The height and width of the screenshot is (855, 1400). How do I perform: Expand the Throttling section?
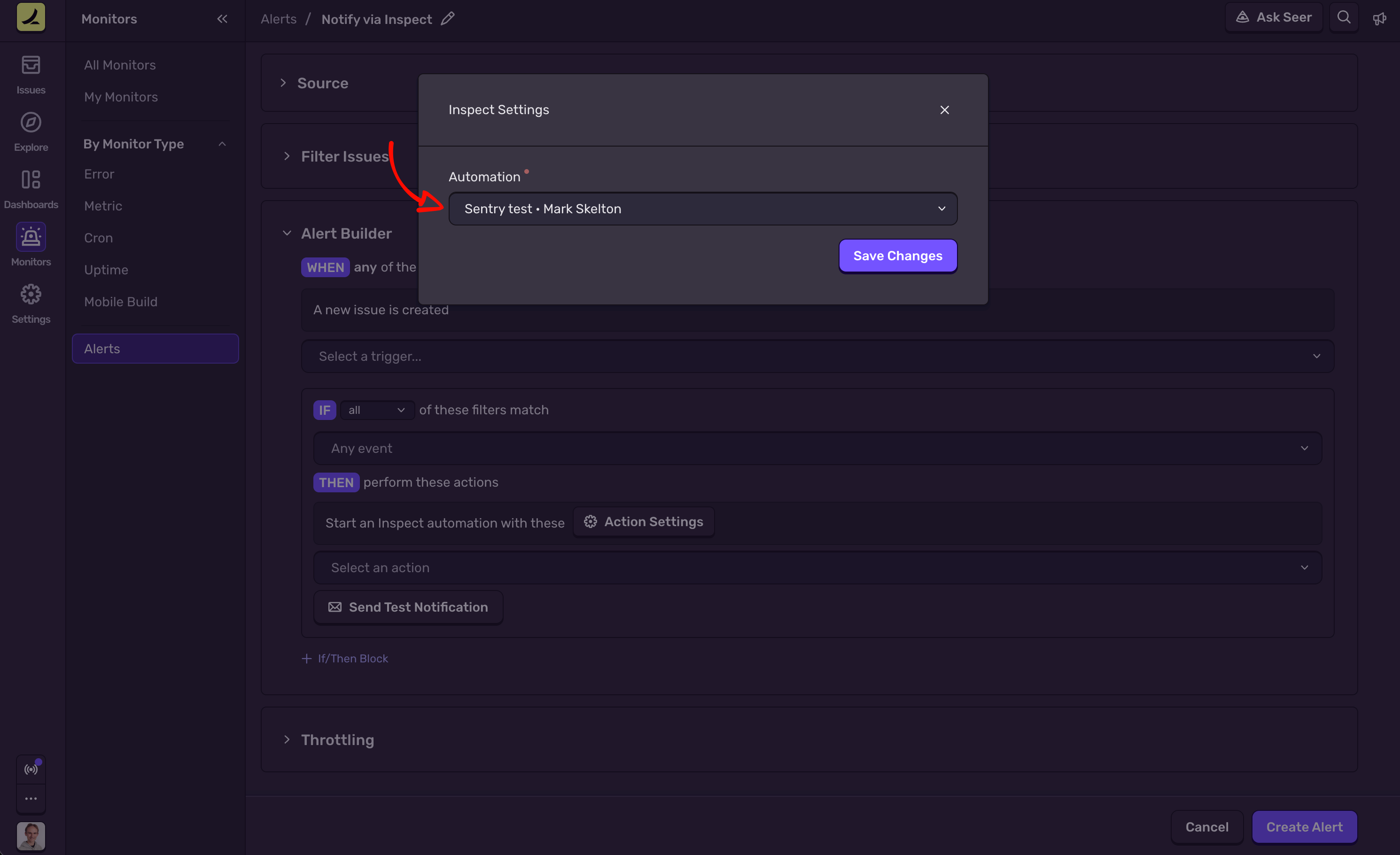(x=287, y=740)
